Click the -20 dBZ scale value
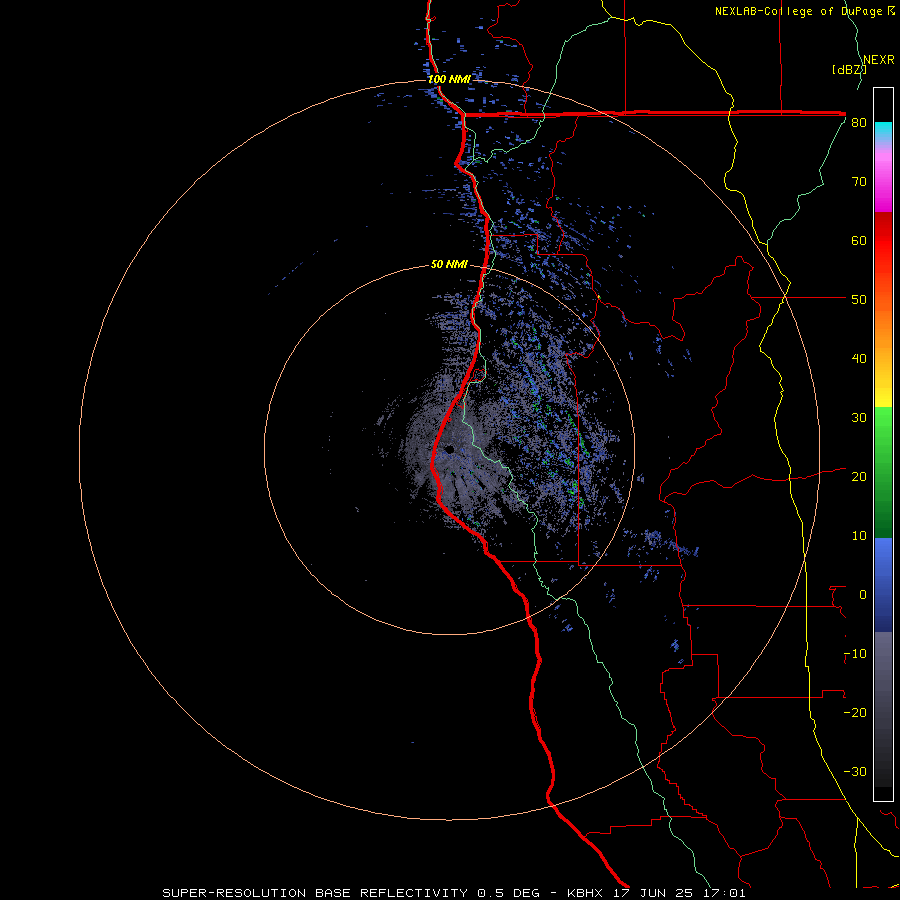This screenshot has width=900, height=900. click(855, 713)
